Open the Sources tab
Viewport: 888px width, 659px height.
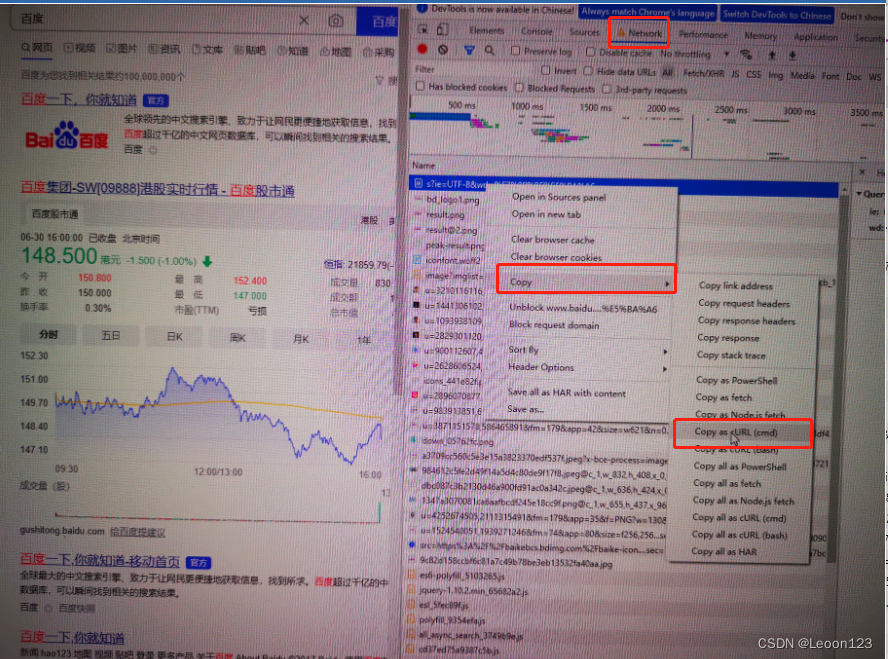pyautogui.click(x=584, y=32)
